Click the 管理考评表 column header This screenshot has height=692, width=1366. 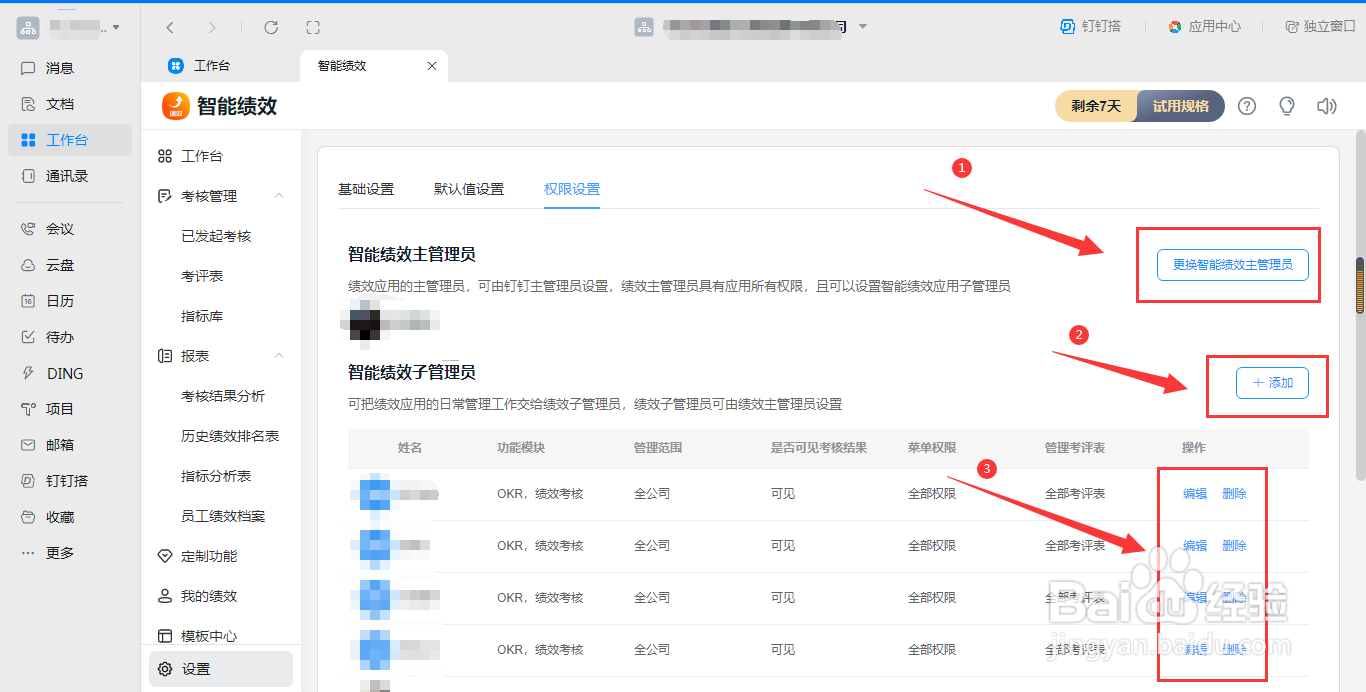pos(1074,448)
